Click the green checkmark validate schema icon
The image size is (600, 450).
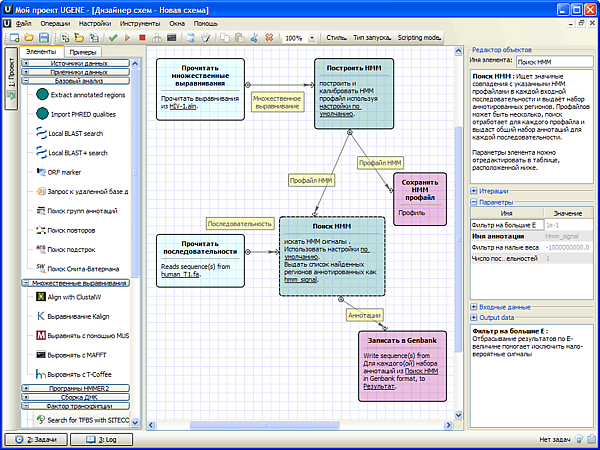111,38
